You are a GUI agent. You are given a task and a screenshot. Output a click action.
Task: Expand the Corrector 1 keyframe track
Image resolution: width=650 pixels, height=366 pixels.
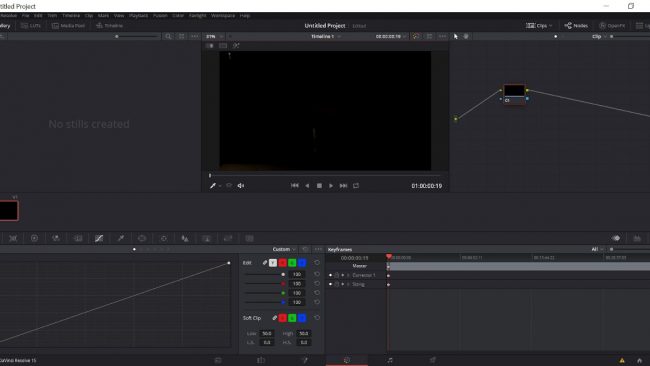[x=348, y=275]
